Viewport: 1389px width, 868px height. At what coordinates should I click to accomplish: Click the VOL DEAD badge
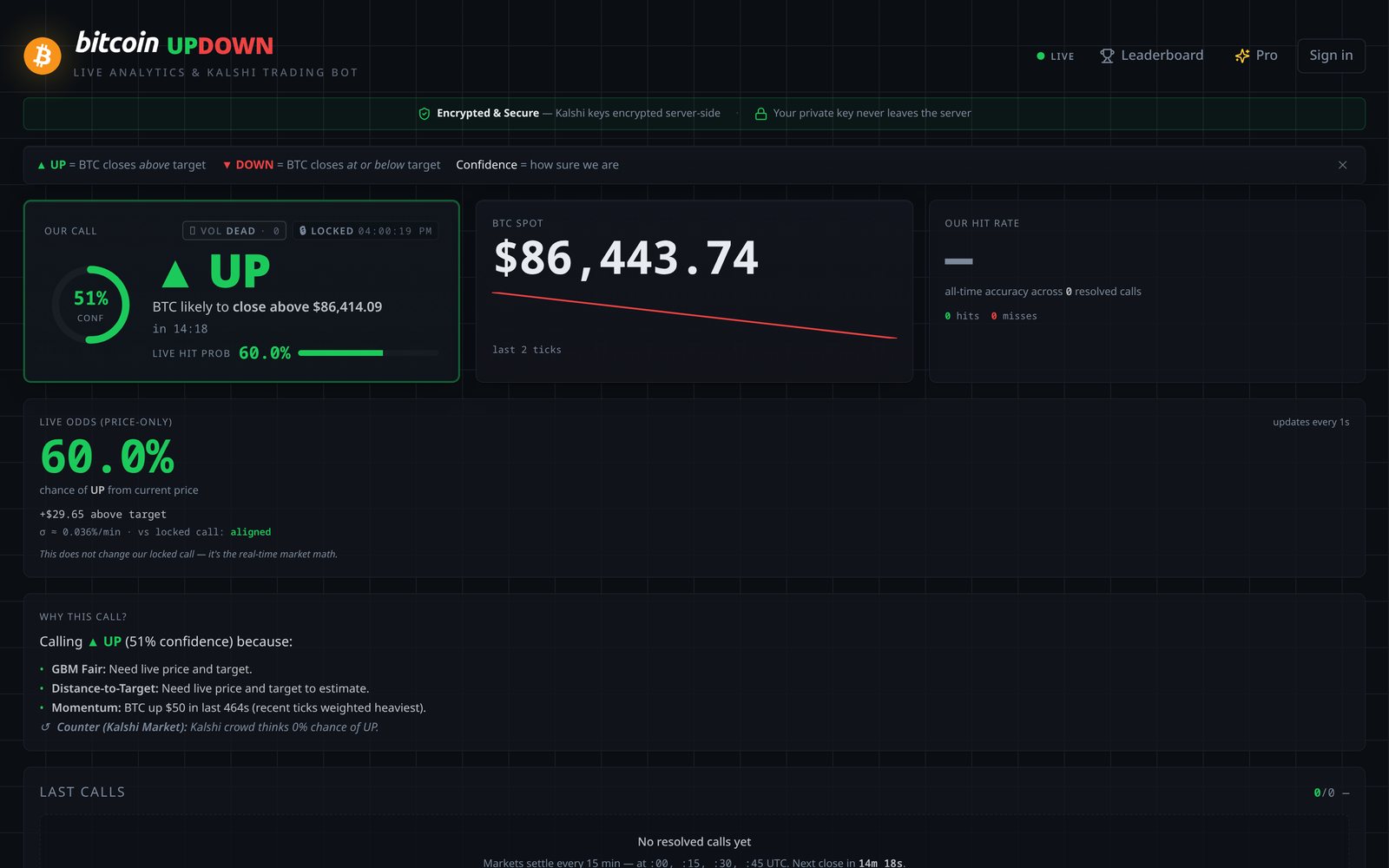(x=234, y=231)
